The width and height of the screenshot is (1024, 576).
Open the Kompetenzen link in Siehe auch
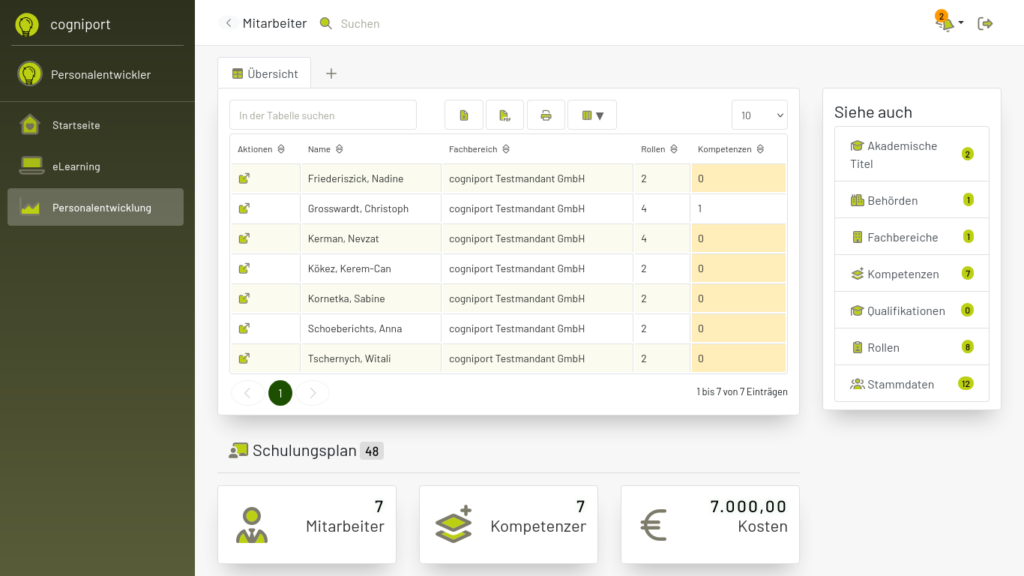903,274
